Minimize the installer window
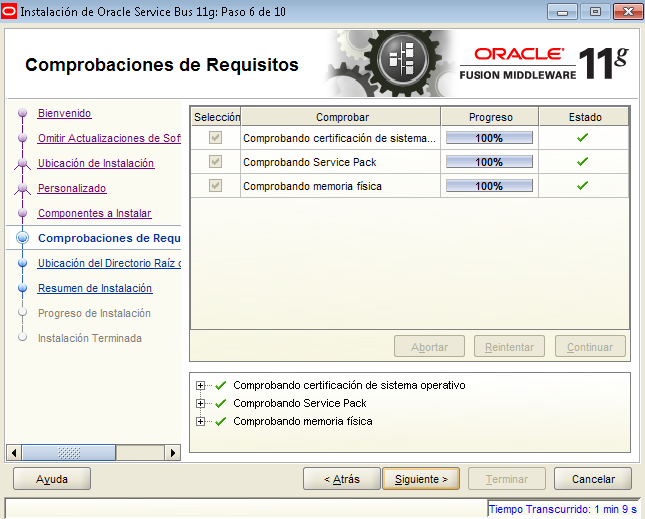Screen dimensions: 645x519 (x=563, y=12)
